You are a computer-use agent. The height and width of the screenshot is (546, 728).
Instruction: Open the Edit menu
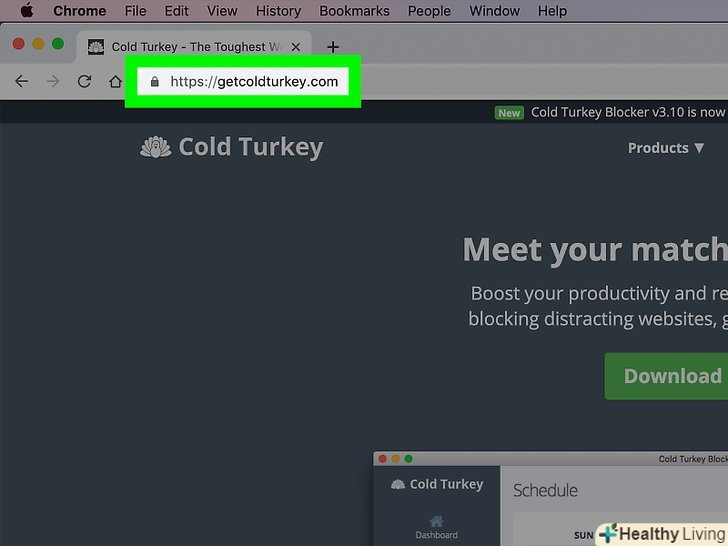pyautogui.click(x=176, y=11)
